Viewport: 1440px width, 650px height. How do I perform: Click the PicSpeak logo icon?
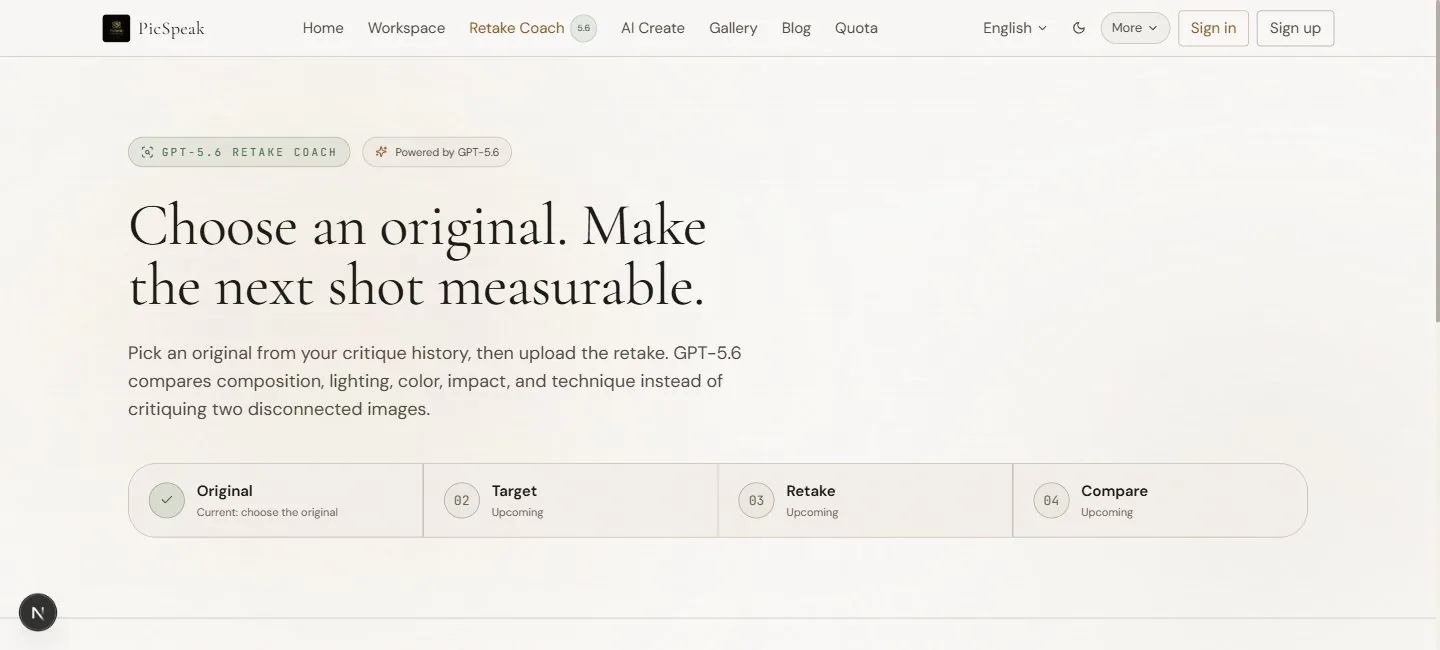(x=116, y=28)
